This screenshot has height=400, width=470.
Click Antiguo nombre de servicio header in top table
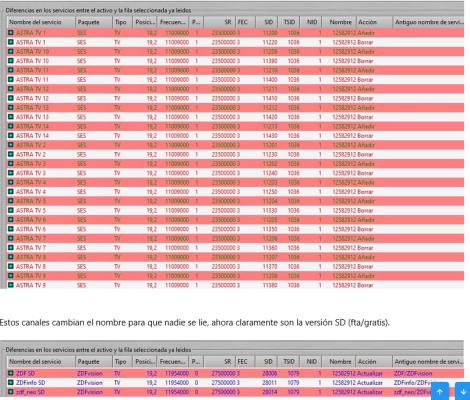click(x=428, y=22)
